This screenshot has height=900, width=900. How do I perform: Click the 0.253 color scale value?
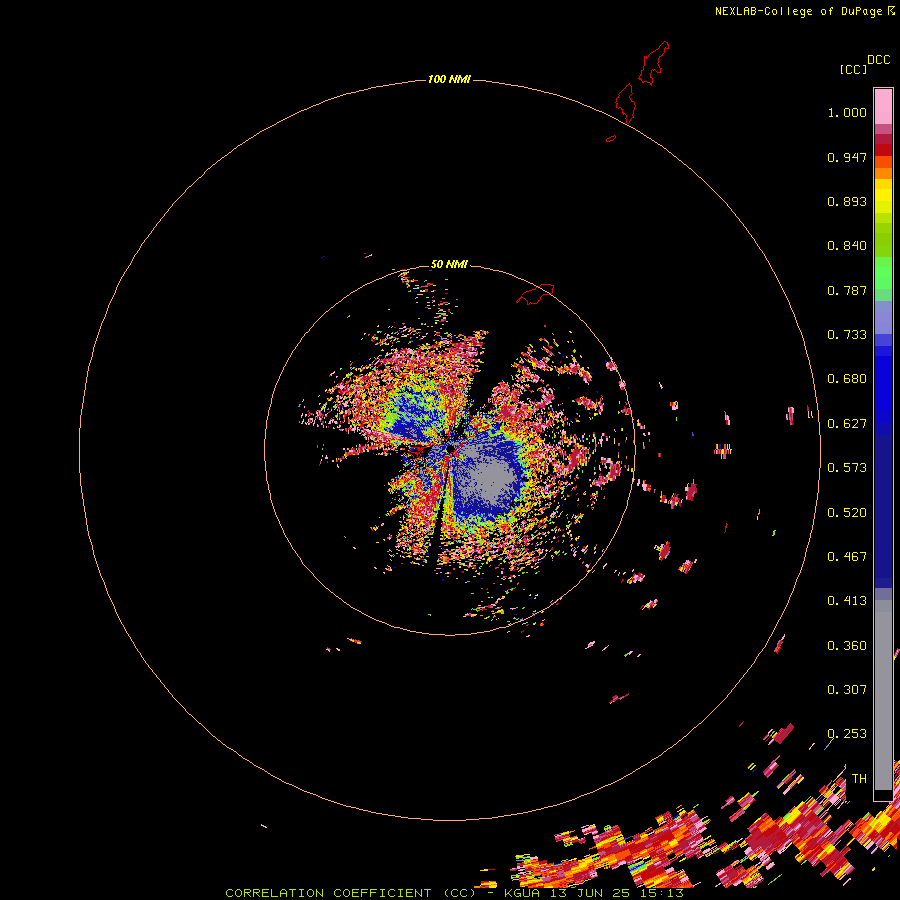(x=847, y=734)
